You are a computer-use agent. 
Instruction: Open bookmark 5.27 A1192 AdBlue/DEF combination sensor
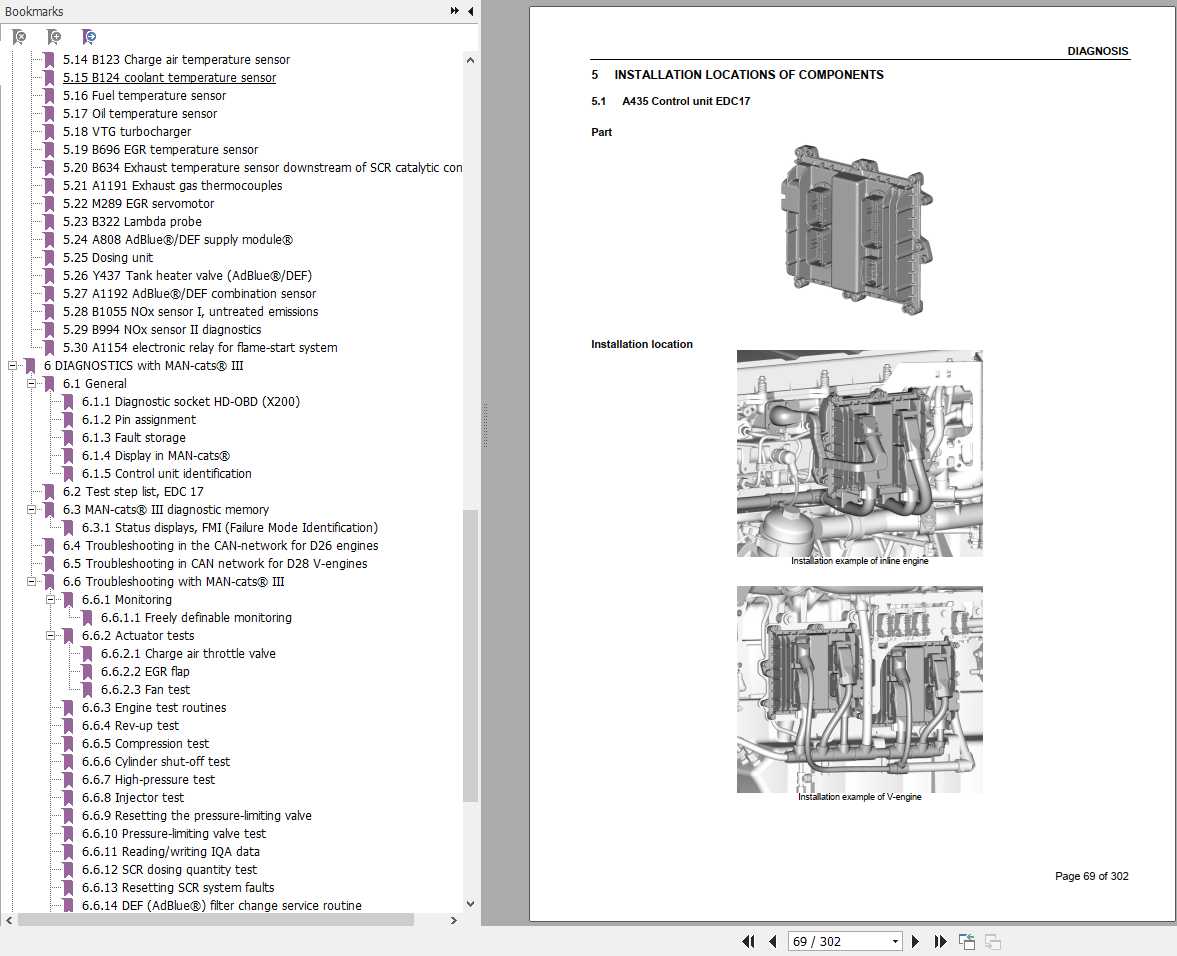tap(190, 293)
